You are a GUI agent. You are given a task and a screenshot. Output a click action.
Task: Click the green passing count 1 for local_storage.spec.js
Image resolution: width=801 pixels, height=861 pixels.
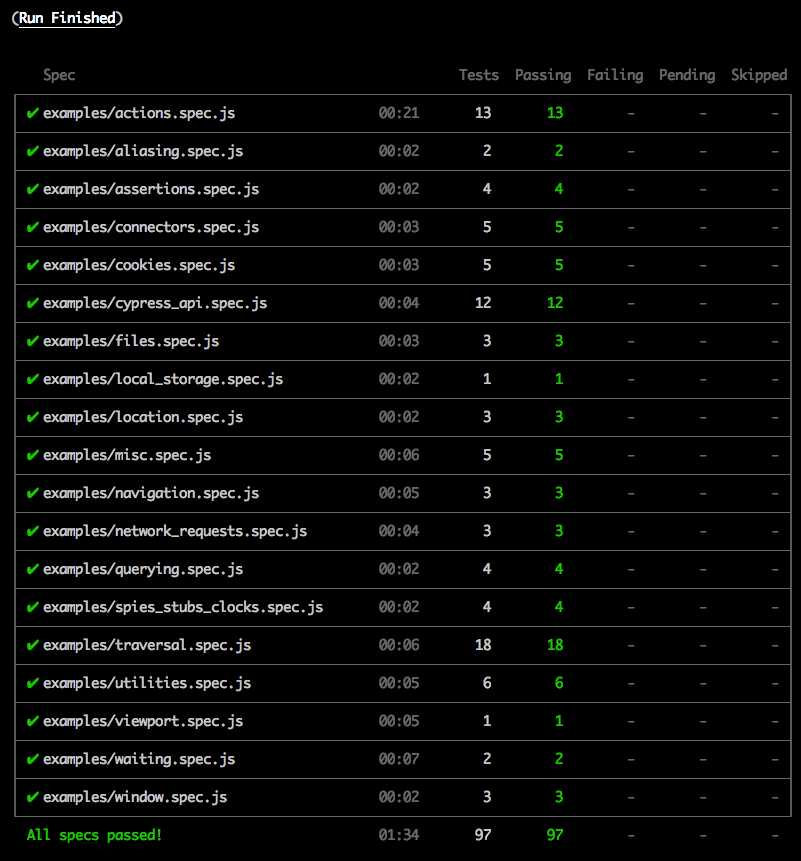(559, 379)
